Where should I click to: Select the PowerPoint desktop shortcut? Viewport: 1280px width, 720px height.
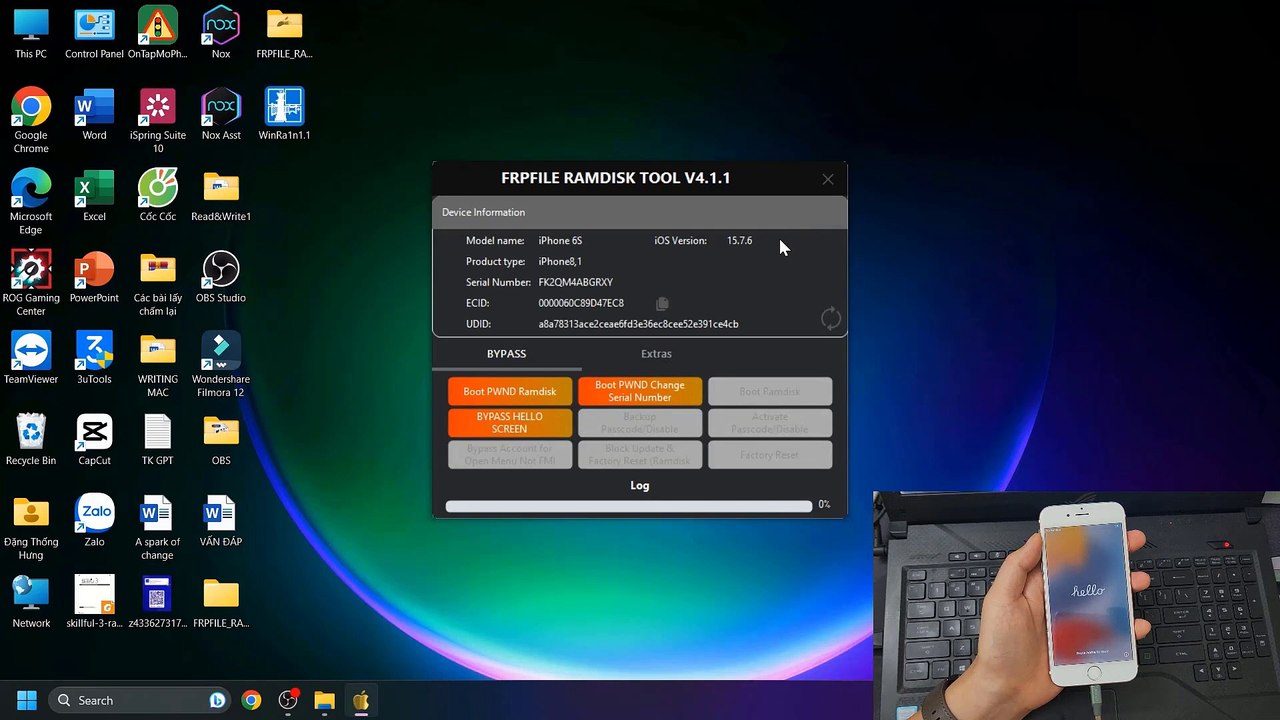(94, 277)
